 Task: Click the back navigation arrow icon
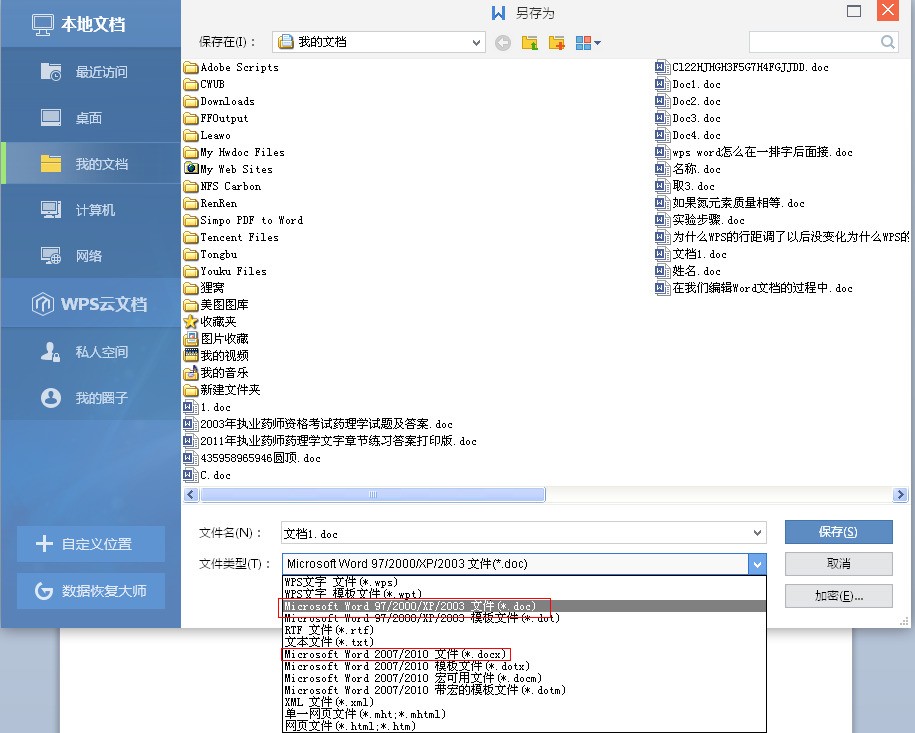(502, 43)
